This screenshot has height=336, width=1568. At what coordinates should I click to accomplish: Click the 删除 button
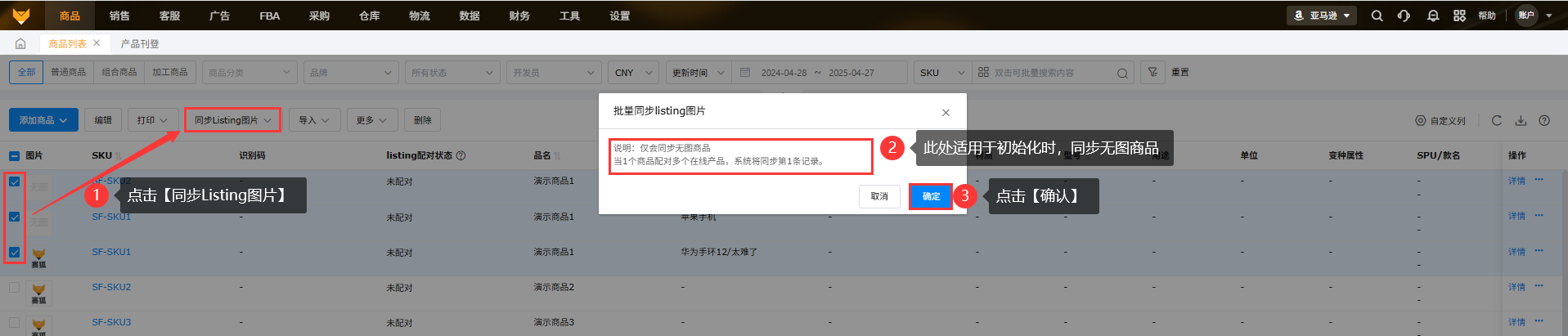(423, 120)
